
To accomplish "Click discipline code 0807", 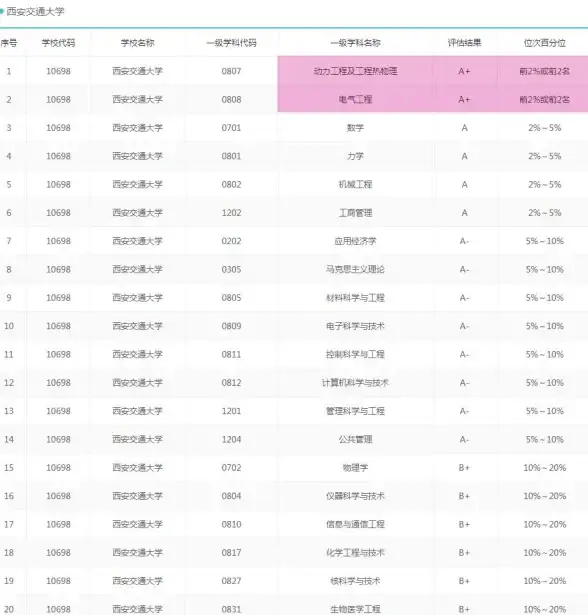I will coord(231,71).
